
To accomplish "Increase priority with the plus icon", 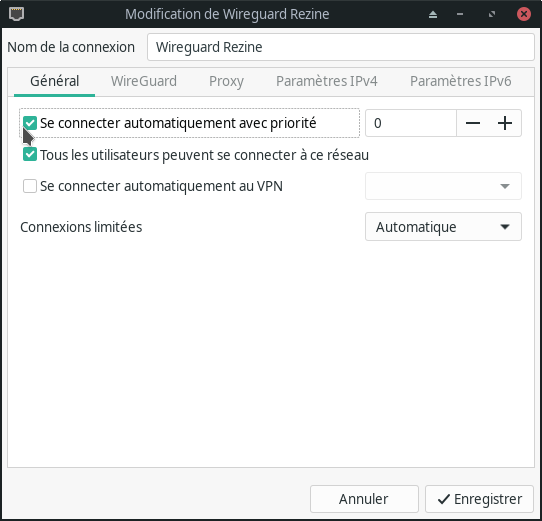I will [505, 123].
